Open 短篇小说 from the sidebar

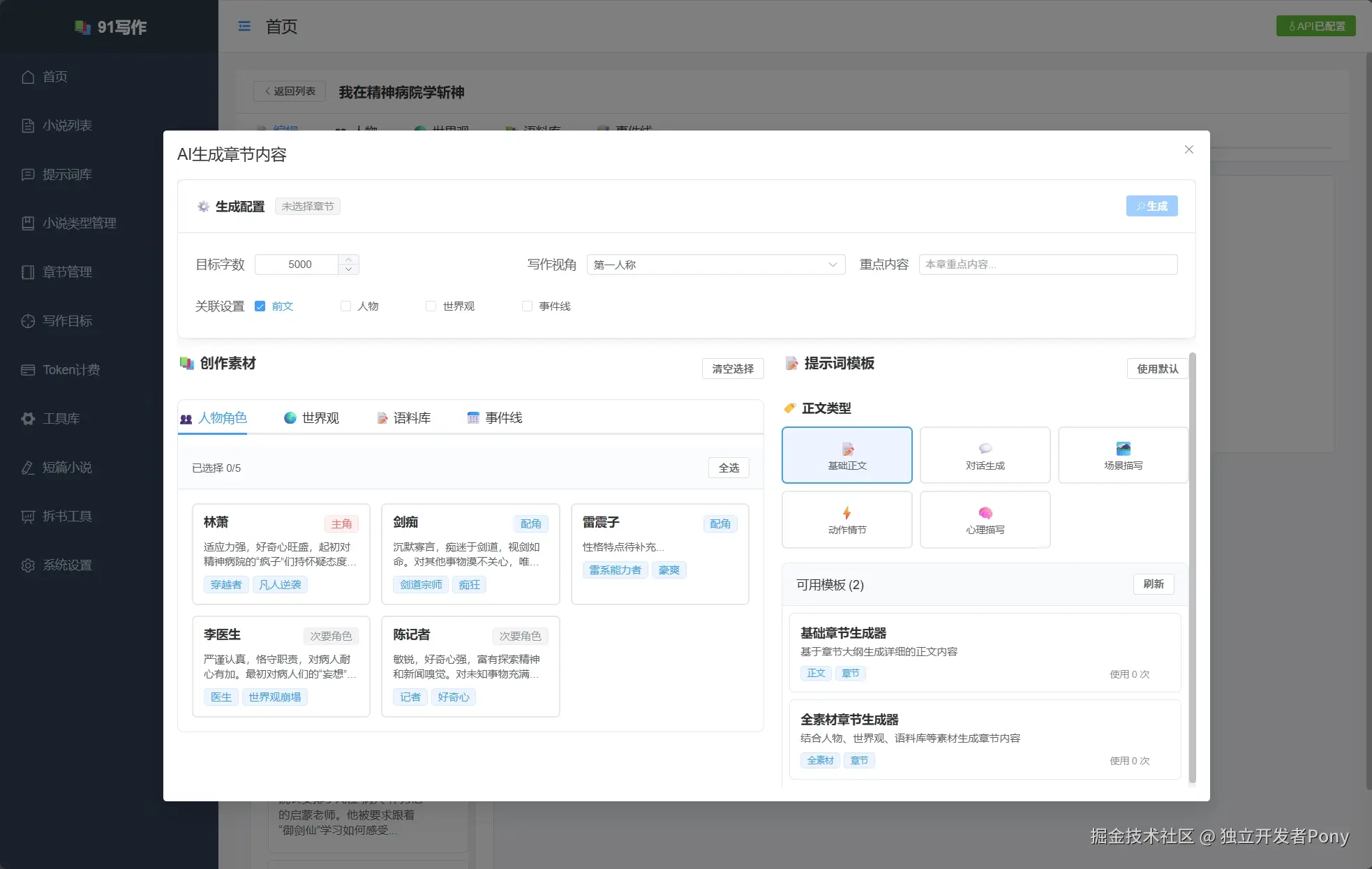pos(68,467)
